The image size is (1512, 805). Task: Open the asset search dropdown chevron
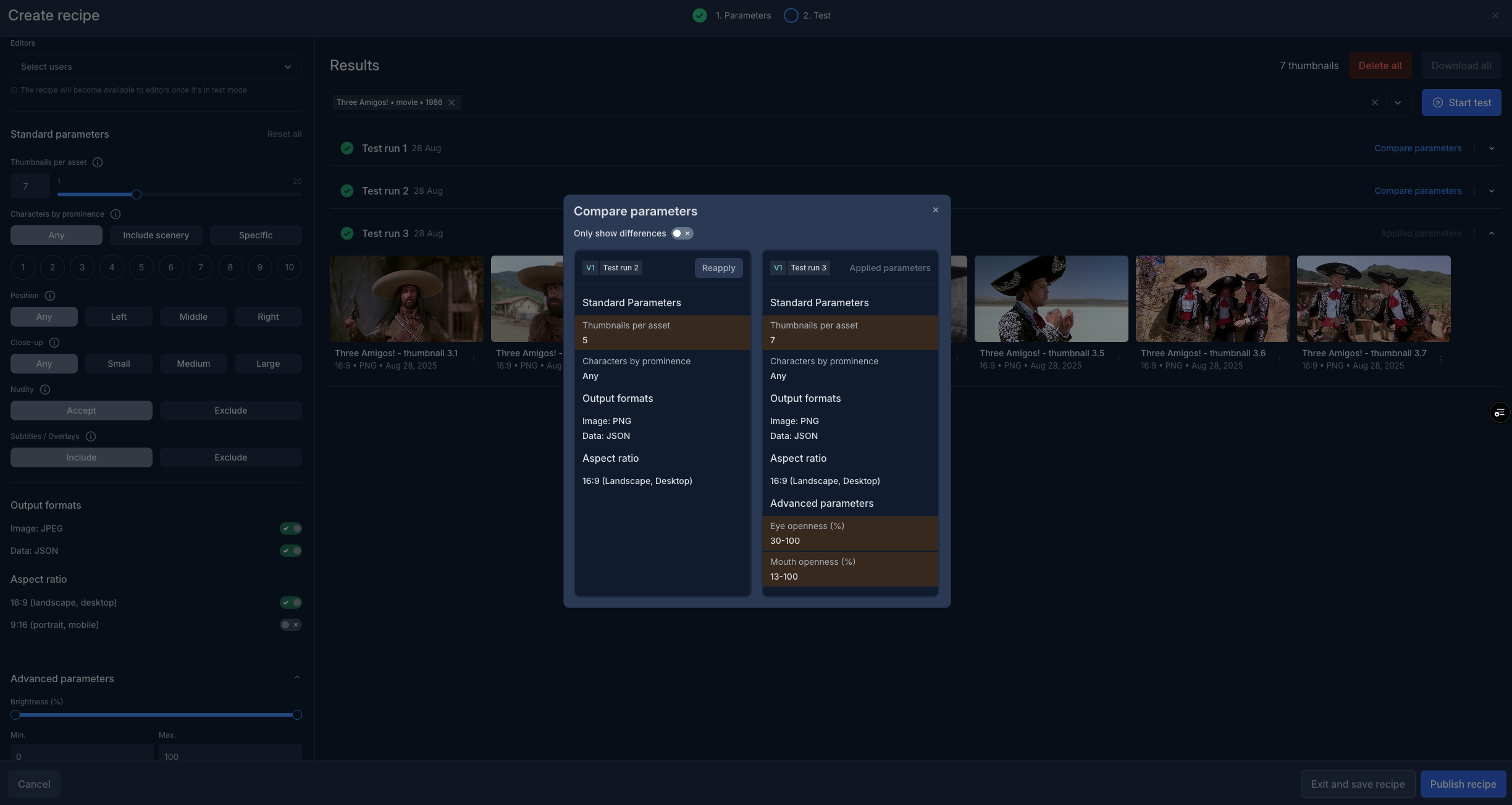pos(1398,102)
